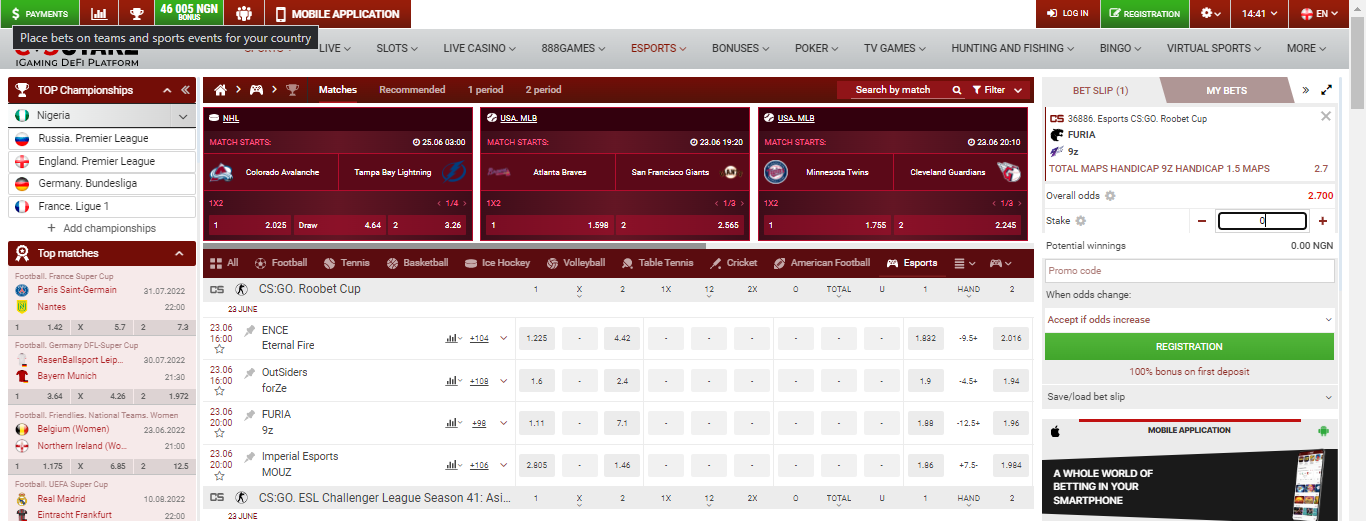Open Stake settings gear

pos(1080,221)
